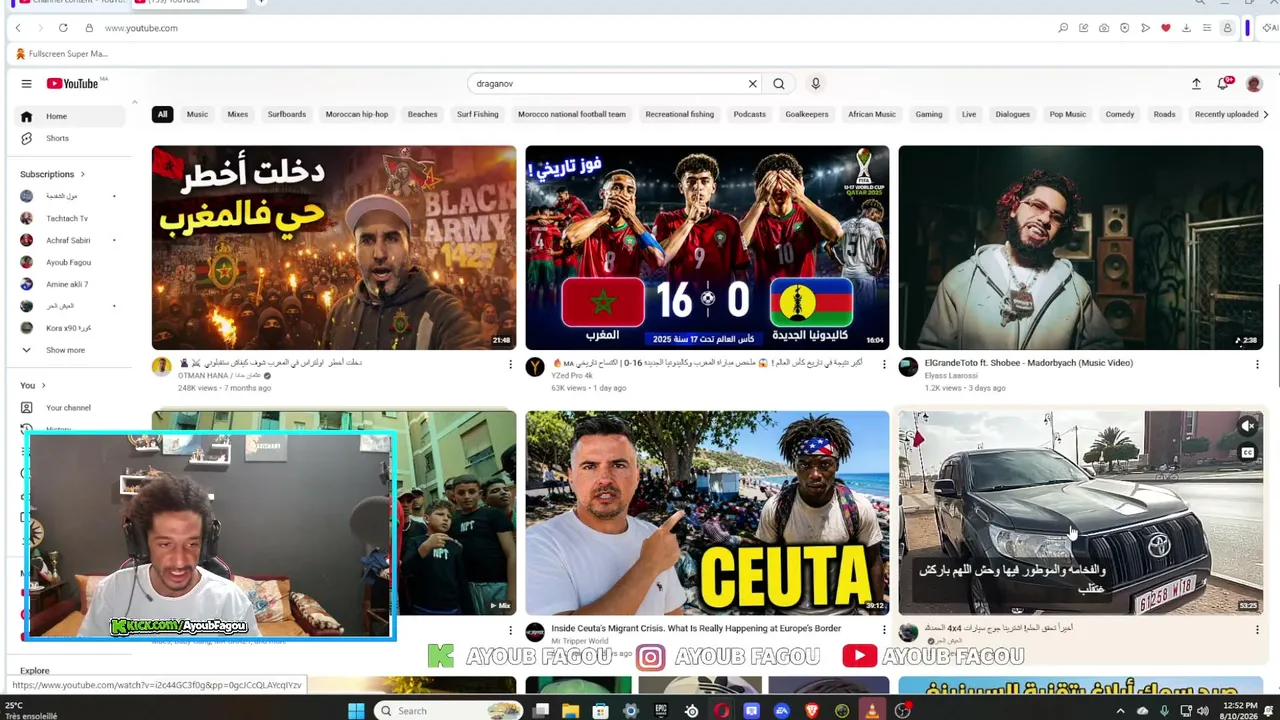Open more options for the OTMAN HANA video

coord(510,364)
